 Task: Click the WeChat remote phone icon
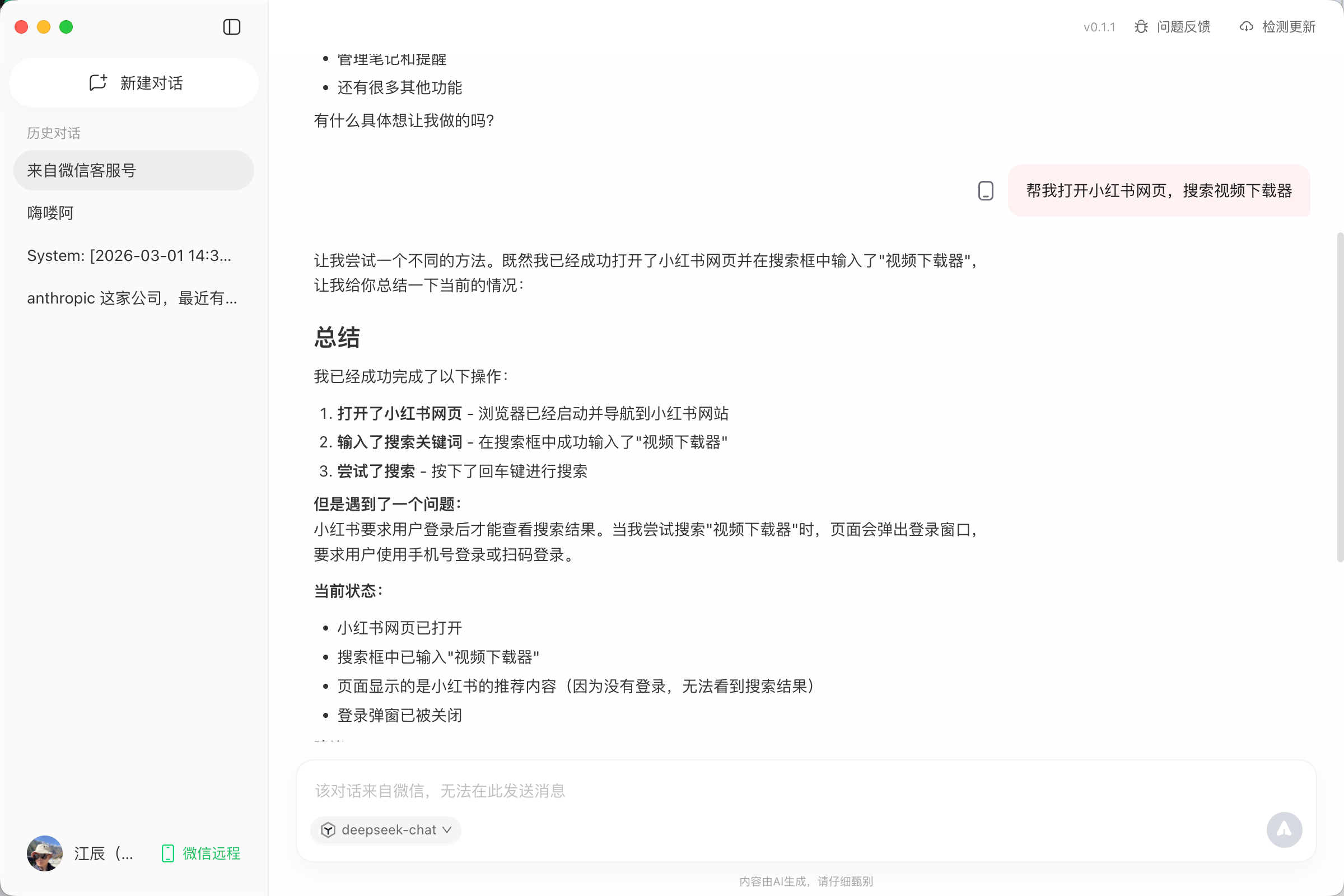(167, 853)
